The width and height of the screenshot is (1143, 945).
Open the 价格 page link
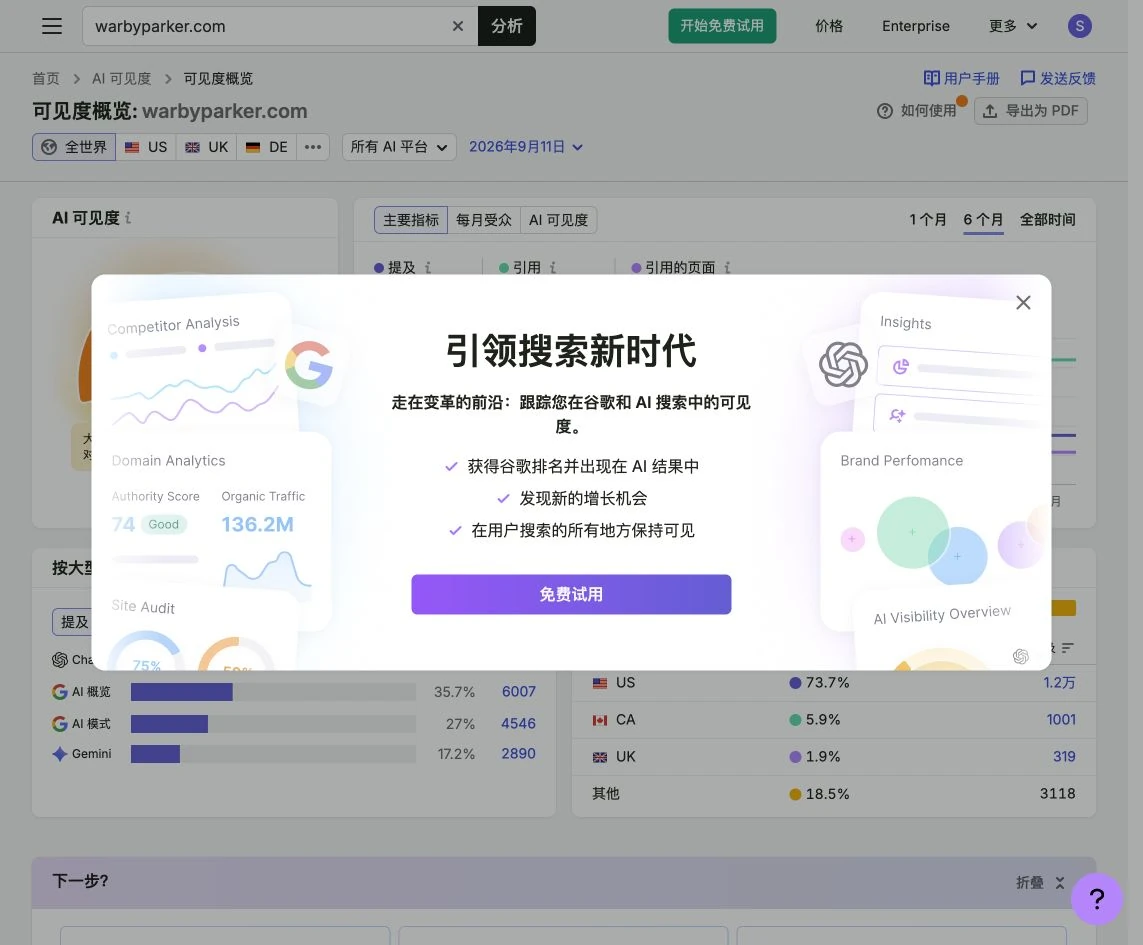pos(829,26)
